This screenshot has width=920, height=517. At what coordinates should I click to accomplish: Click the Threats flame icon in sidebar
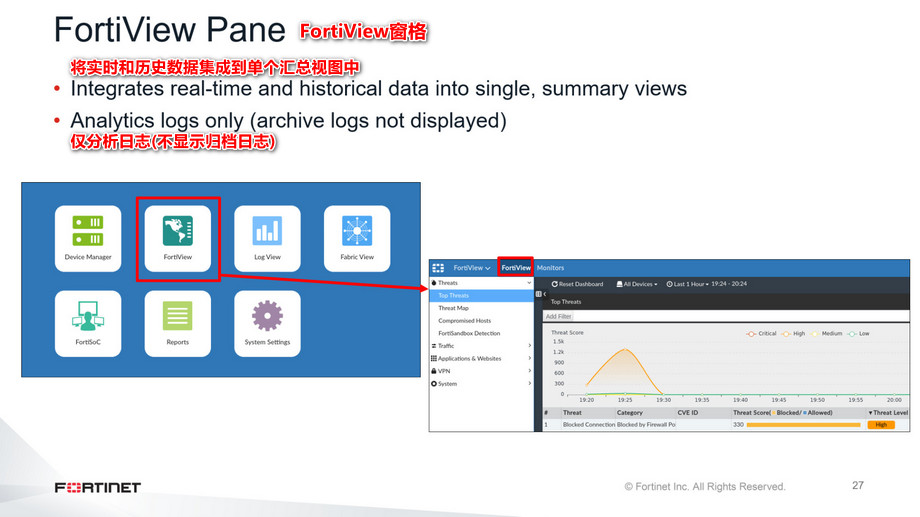[434, 283]
